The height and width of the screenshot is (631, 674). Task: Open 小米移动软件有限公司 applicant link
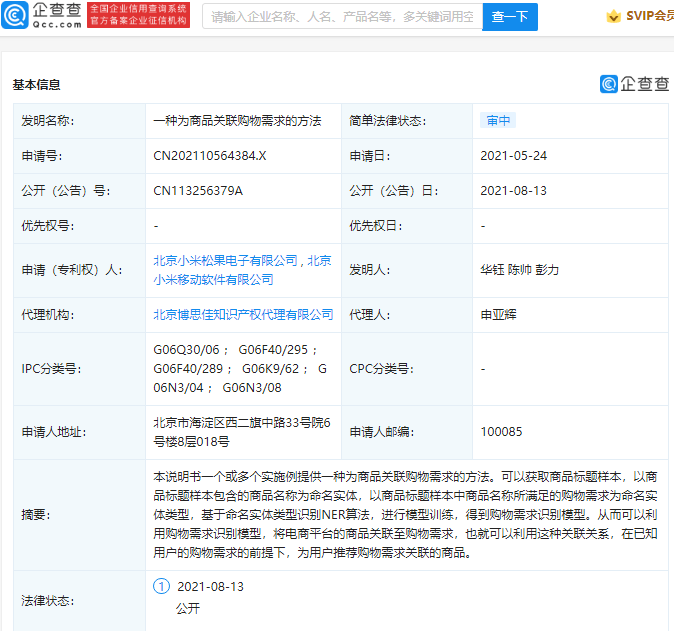point(213,280)
